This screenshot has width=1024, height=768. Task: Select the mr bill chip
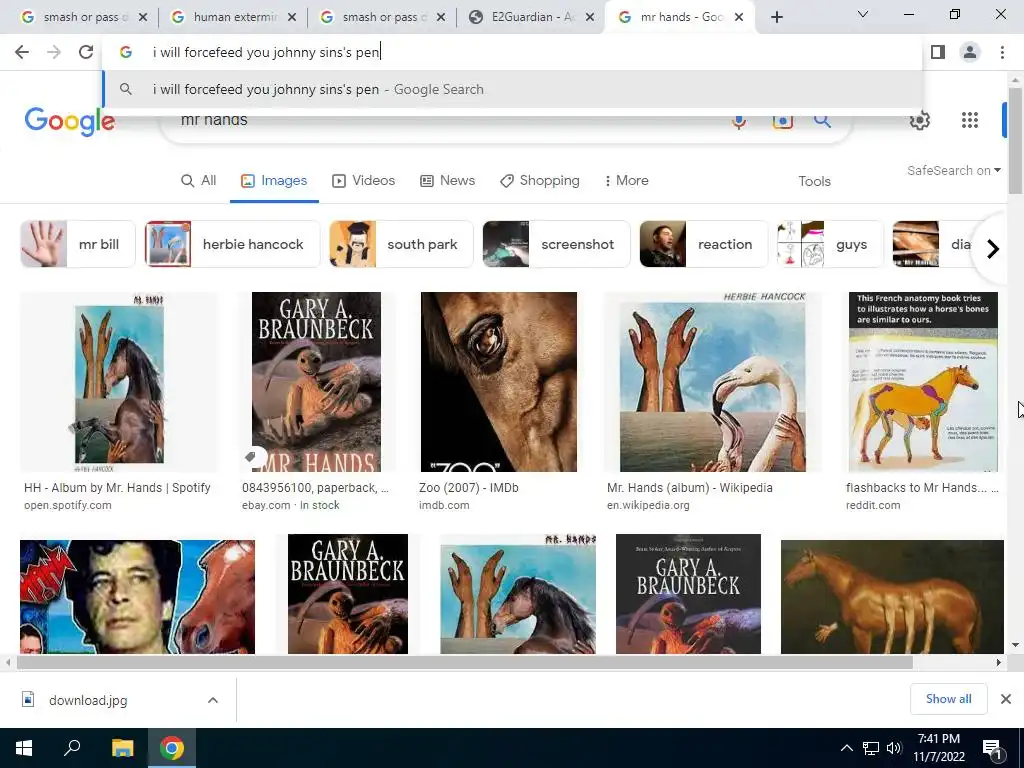tap(78, 244)
